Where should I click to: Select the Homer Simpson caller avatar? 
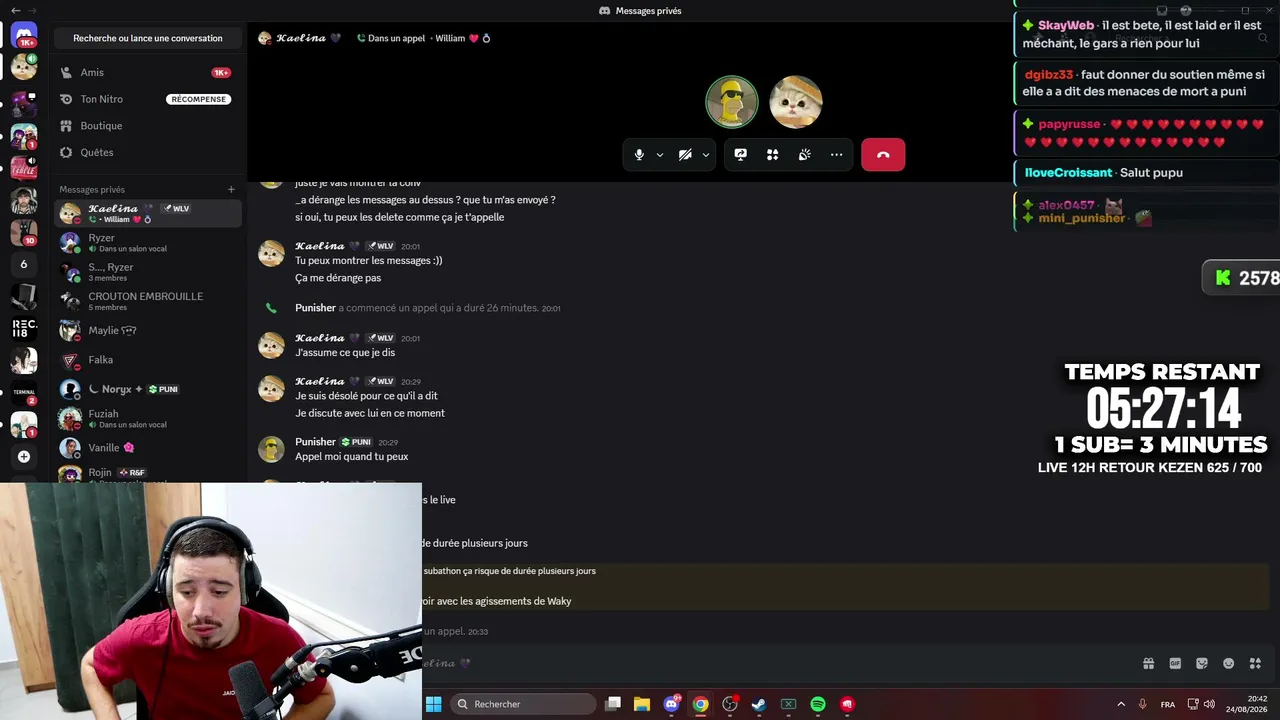[732, 102]
